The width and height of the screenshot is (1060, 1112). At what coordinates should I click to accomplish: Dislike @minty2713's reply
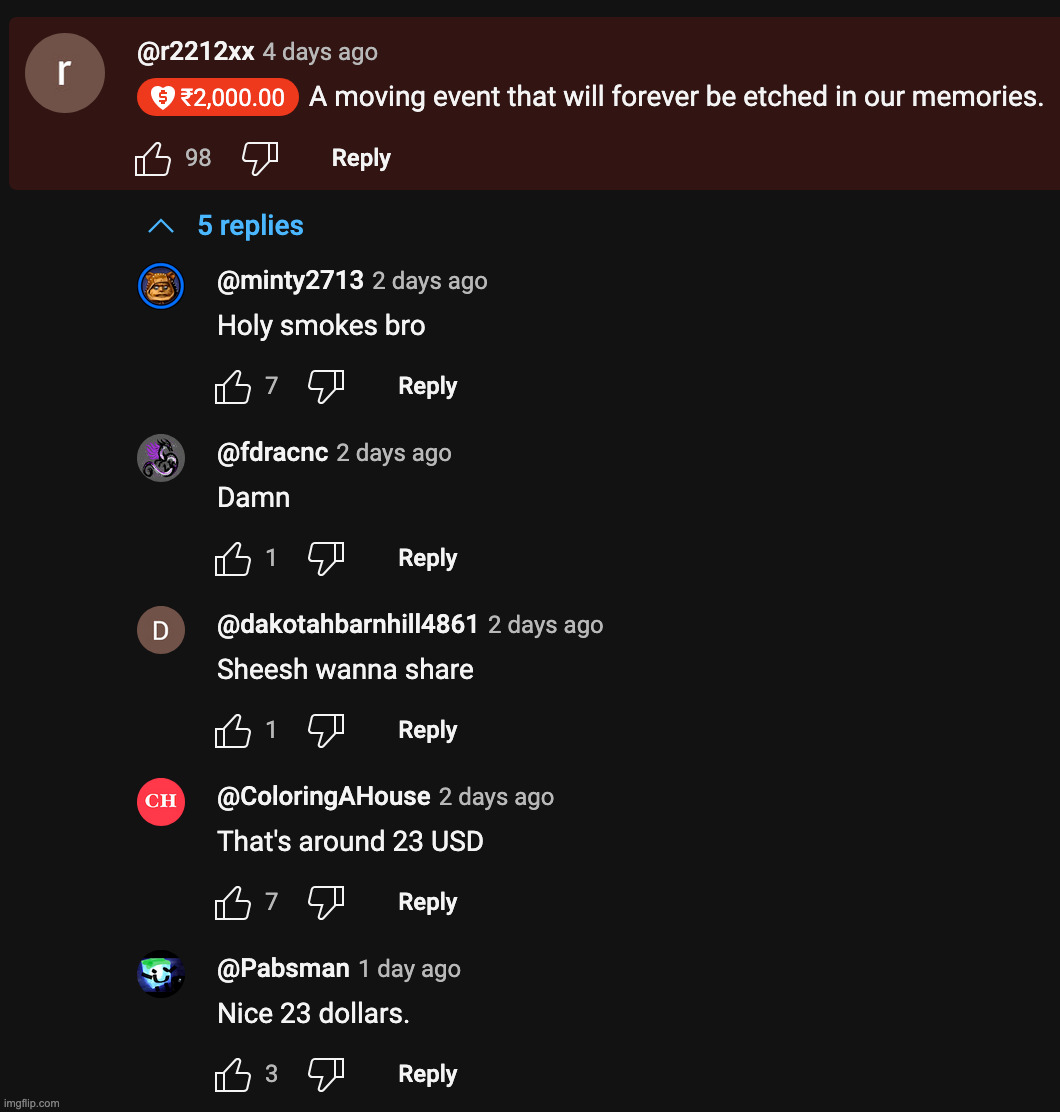point(327,386)
